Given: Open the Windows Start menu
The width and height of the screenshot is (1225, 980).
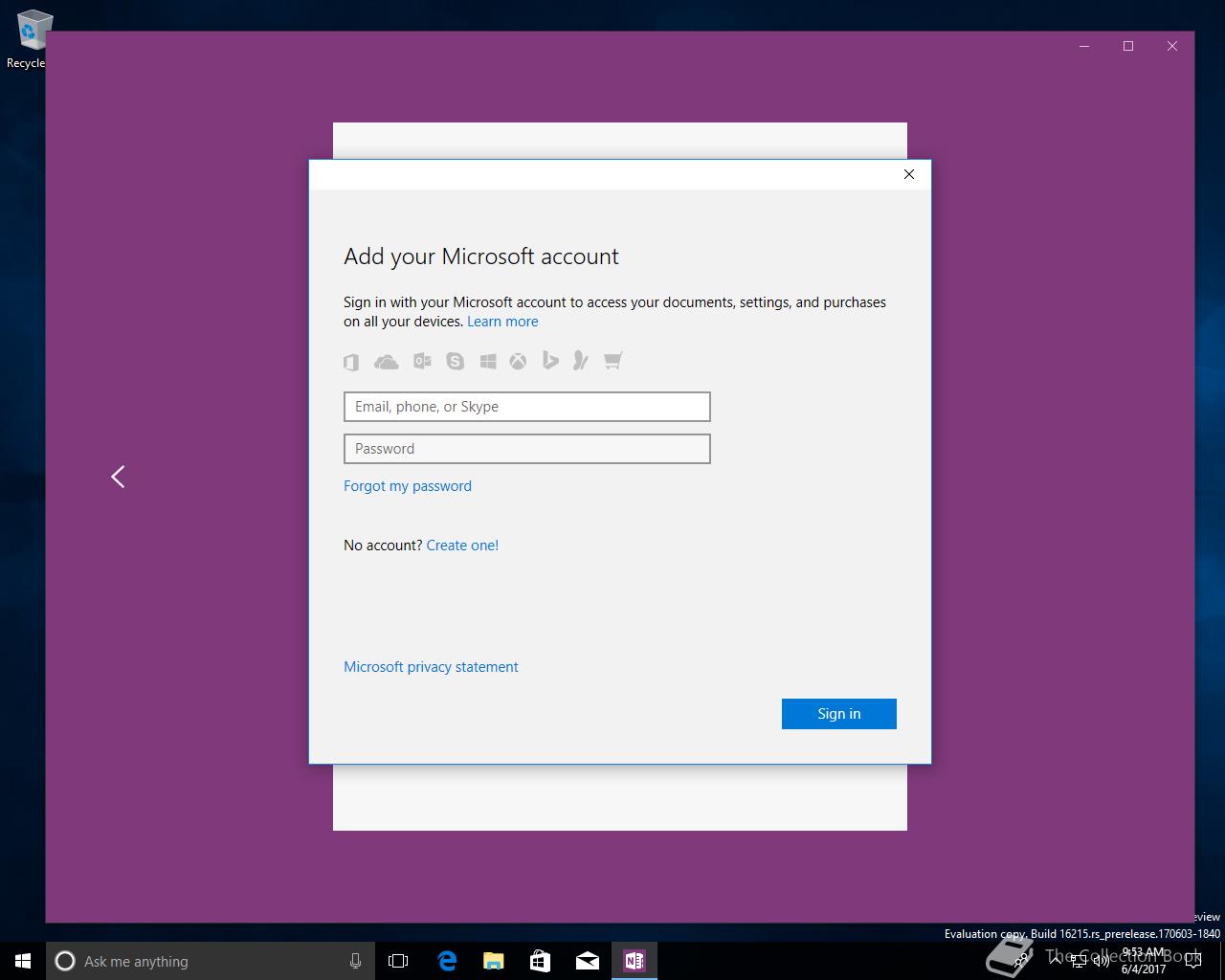Looking at the screenshot, I should pos(23,961).
